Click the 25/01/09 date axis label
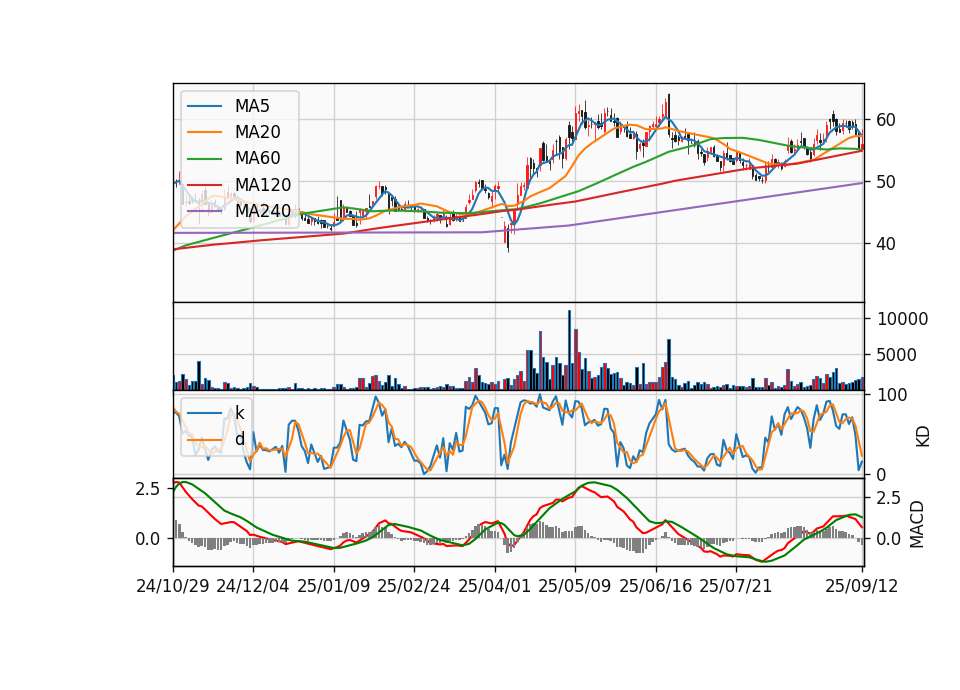 (x=334, y=586)
